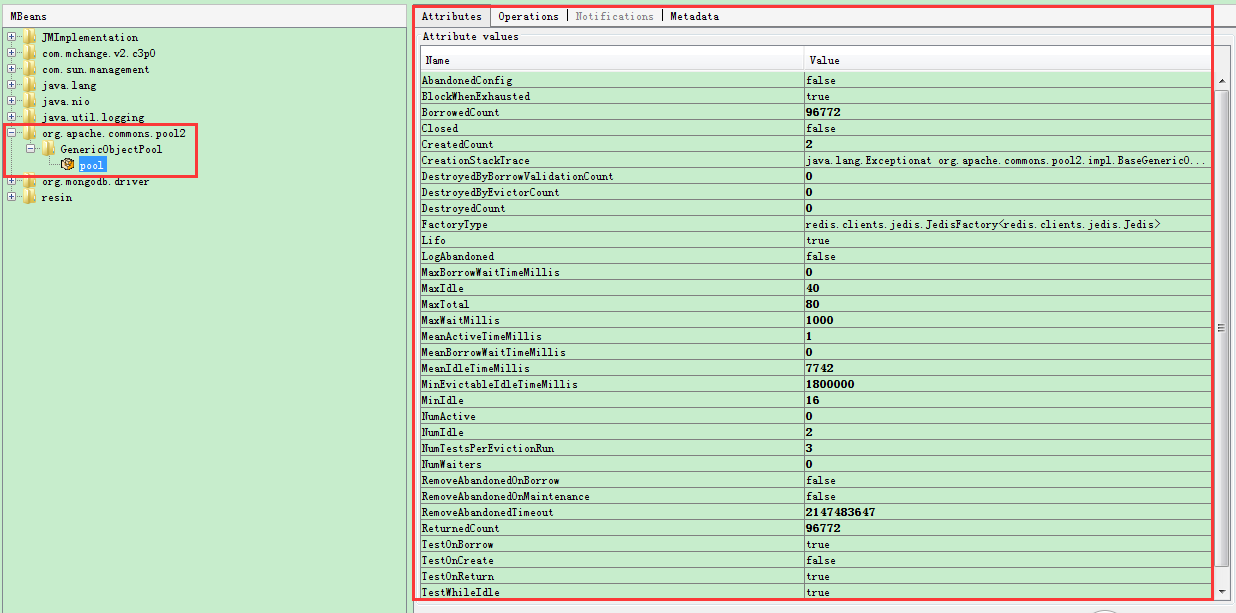This screenshot has height=613, width=1236.
Task: Collapse the org.apache.commons.pool2 node
Action: (12, 133)
